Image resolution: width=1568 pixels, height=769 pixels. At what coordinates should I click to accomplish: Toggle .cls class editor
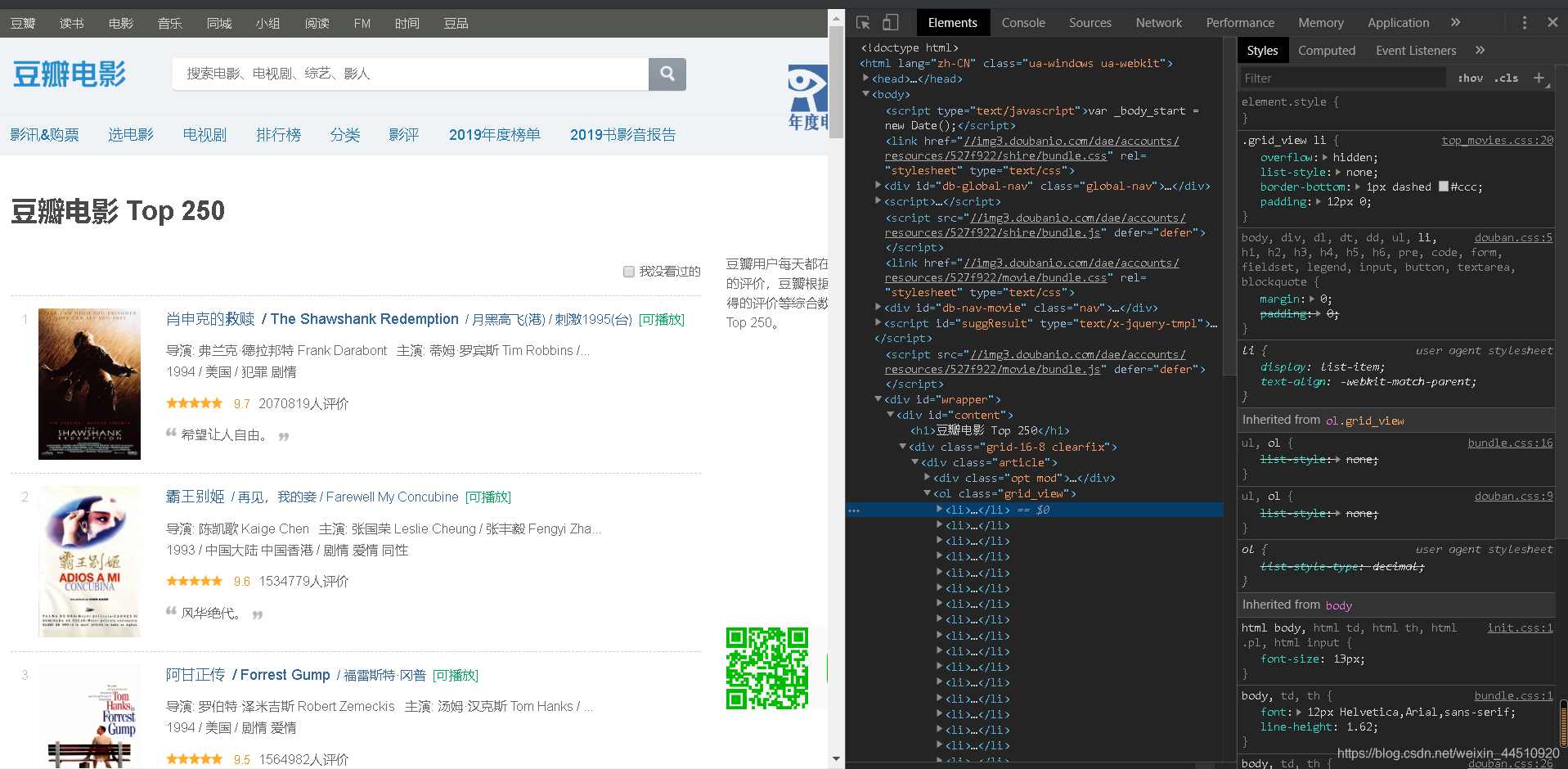point(1506,79)
